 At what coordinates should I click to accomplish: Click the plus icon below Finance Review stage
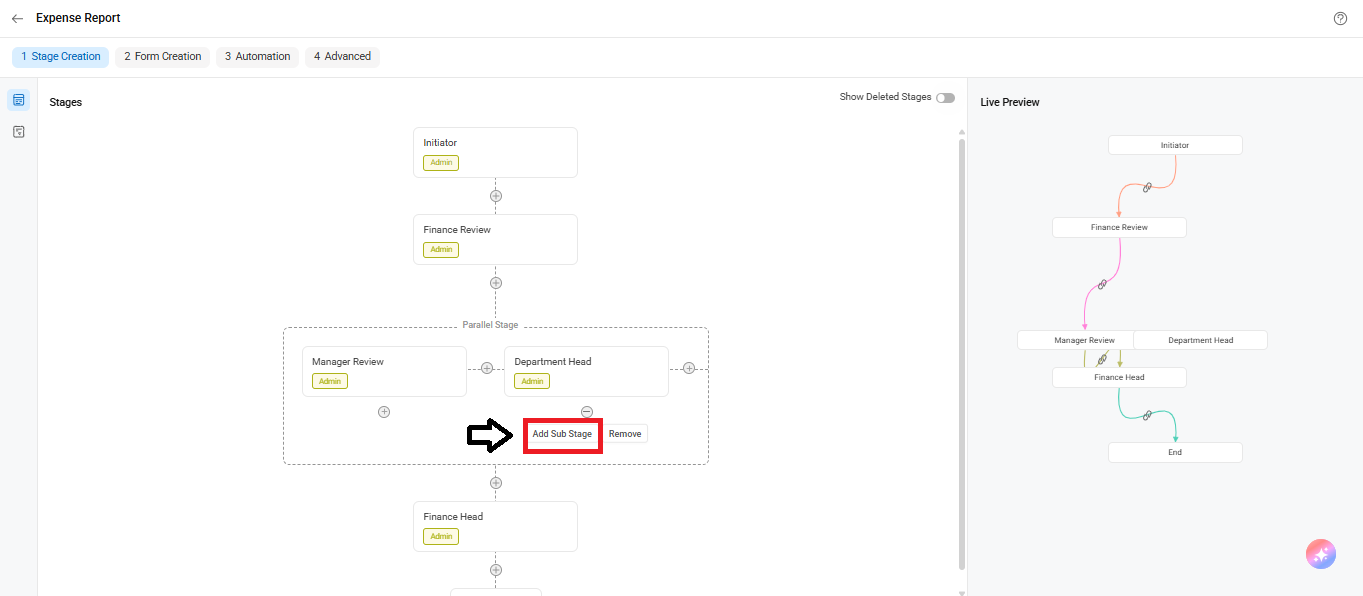(x=496, y=283)
